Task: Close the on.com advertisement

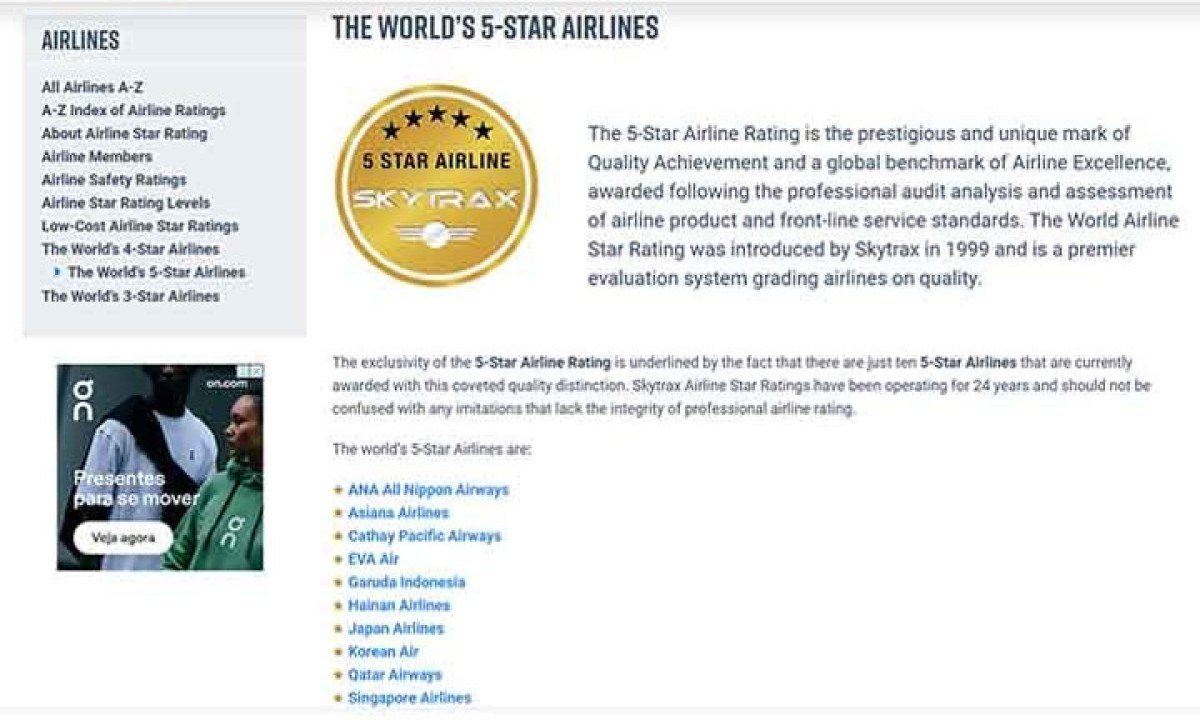Action: pyautogui.click(x=257, y=371)
